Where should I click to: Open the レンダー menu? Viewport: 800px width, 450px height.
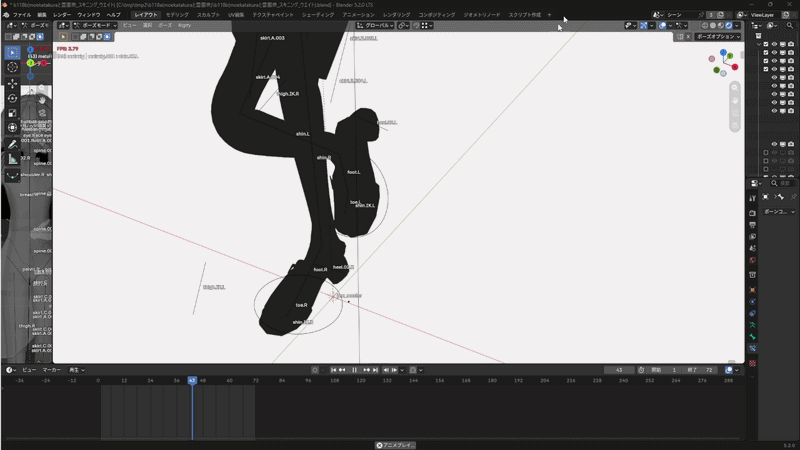click(x=62, y=15)
